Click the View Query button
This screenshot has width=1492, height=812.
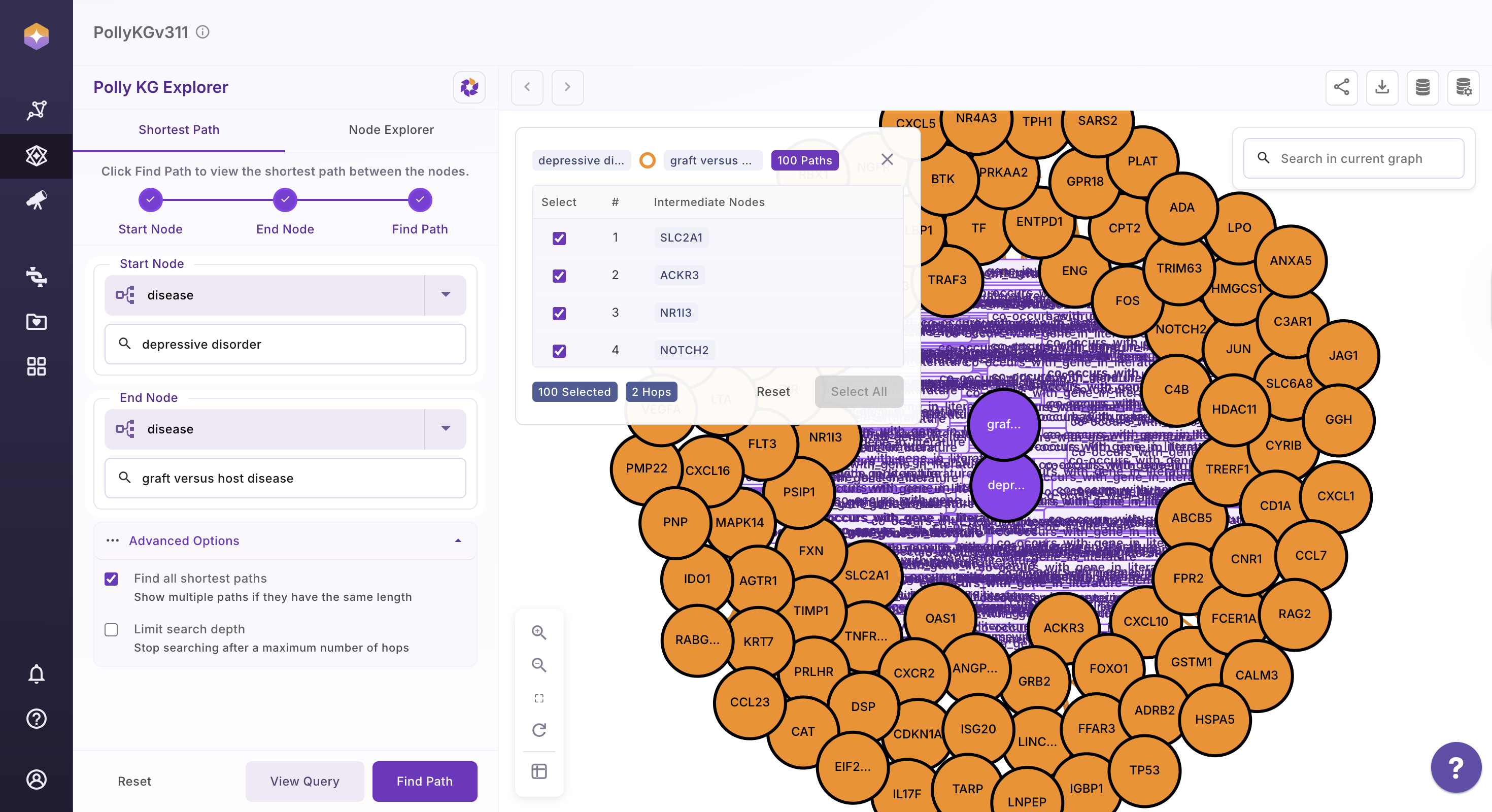[x=304, y=781]
